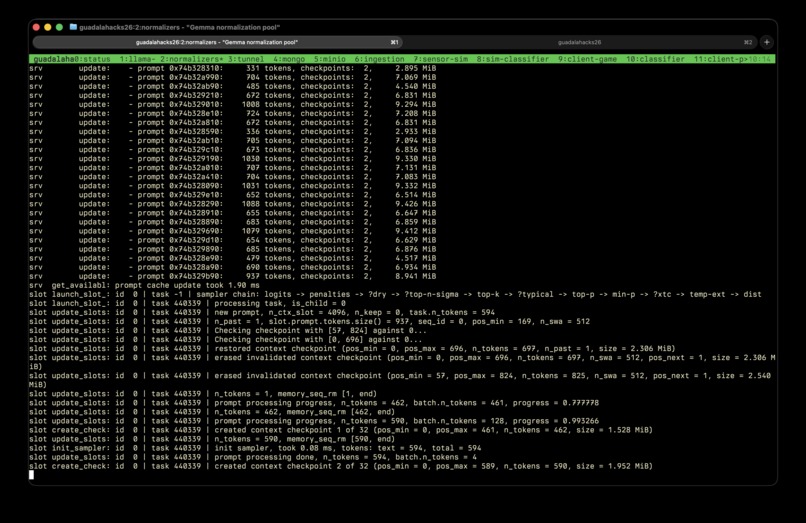
Task: Click the log row with 652 tokens
Action: point(232,195)
